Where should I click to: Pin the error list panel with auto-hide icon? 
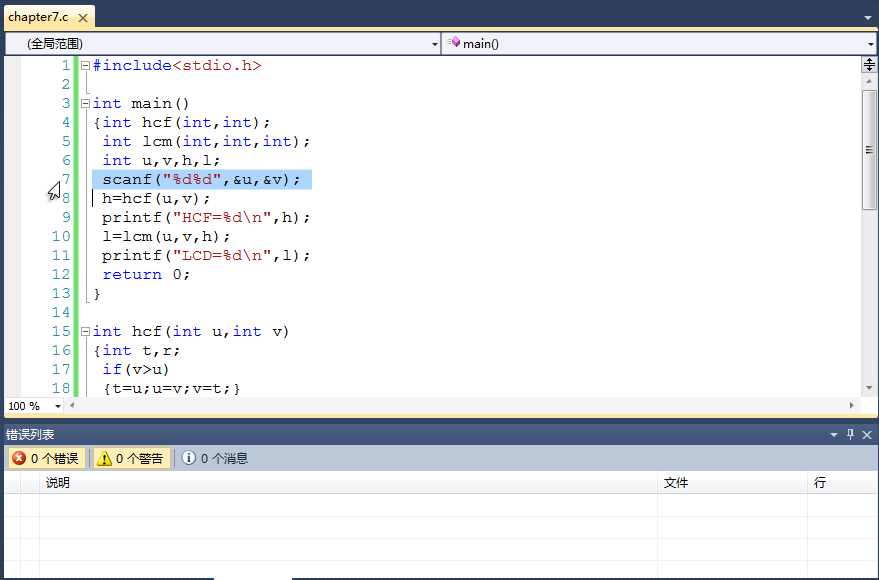(x=850, y=435)
